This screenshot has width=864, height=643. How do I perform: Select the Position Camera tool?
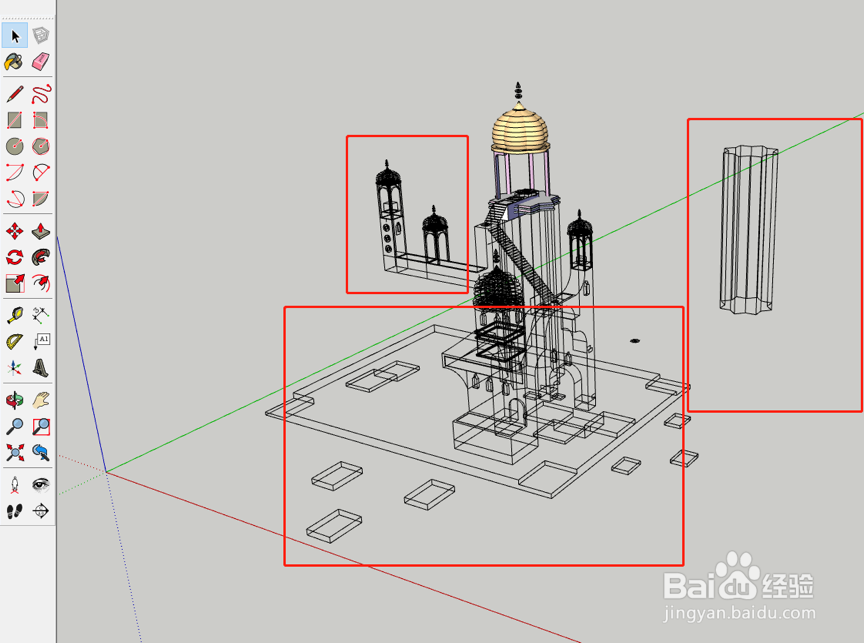click(15, 485)
